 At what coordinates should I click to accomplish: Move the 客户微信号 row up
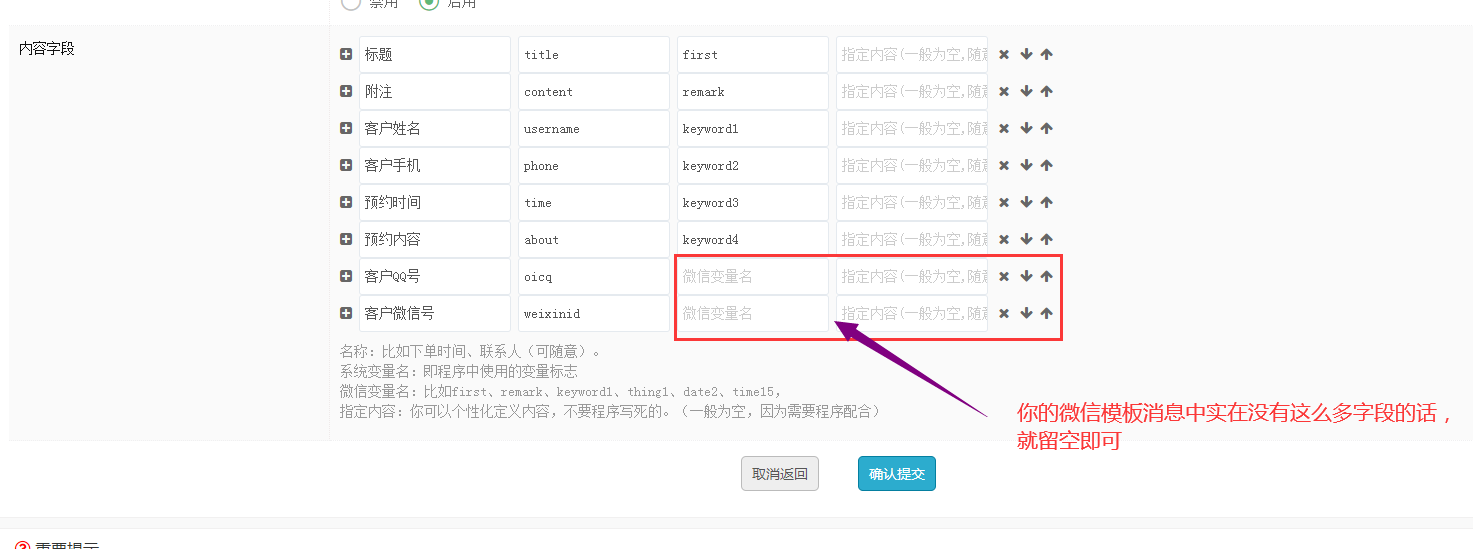(1046, 314)
